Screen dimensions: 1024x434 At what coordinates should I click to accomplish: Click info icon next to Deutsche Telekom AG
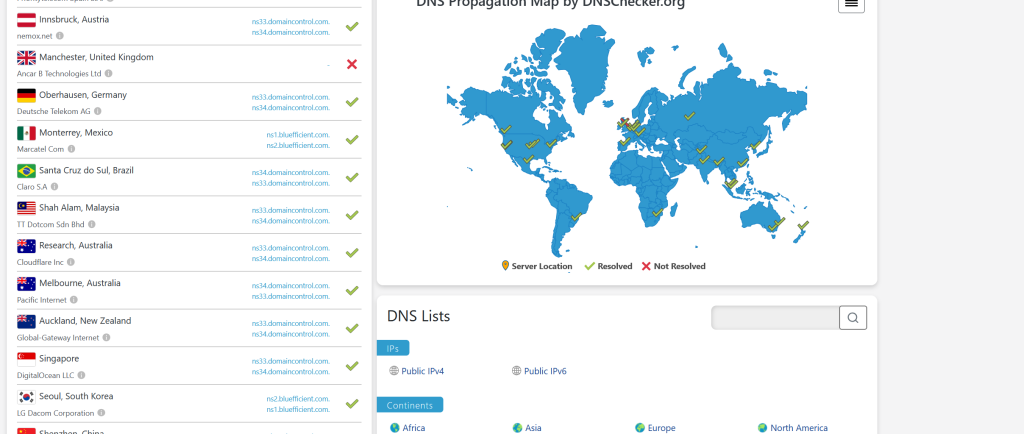[97, 112]
